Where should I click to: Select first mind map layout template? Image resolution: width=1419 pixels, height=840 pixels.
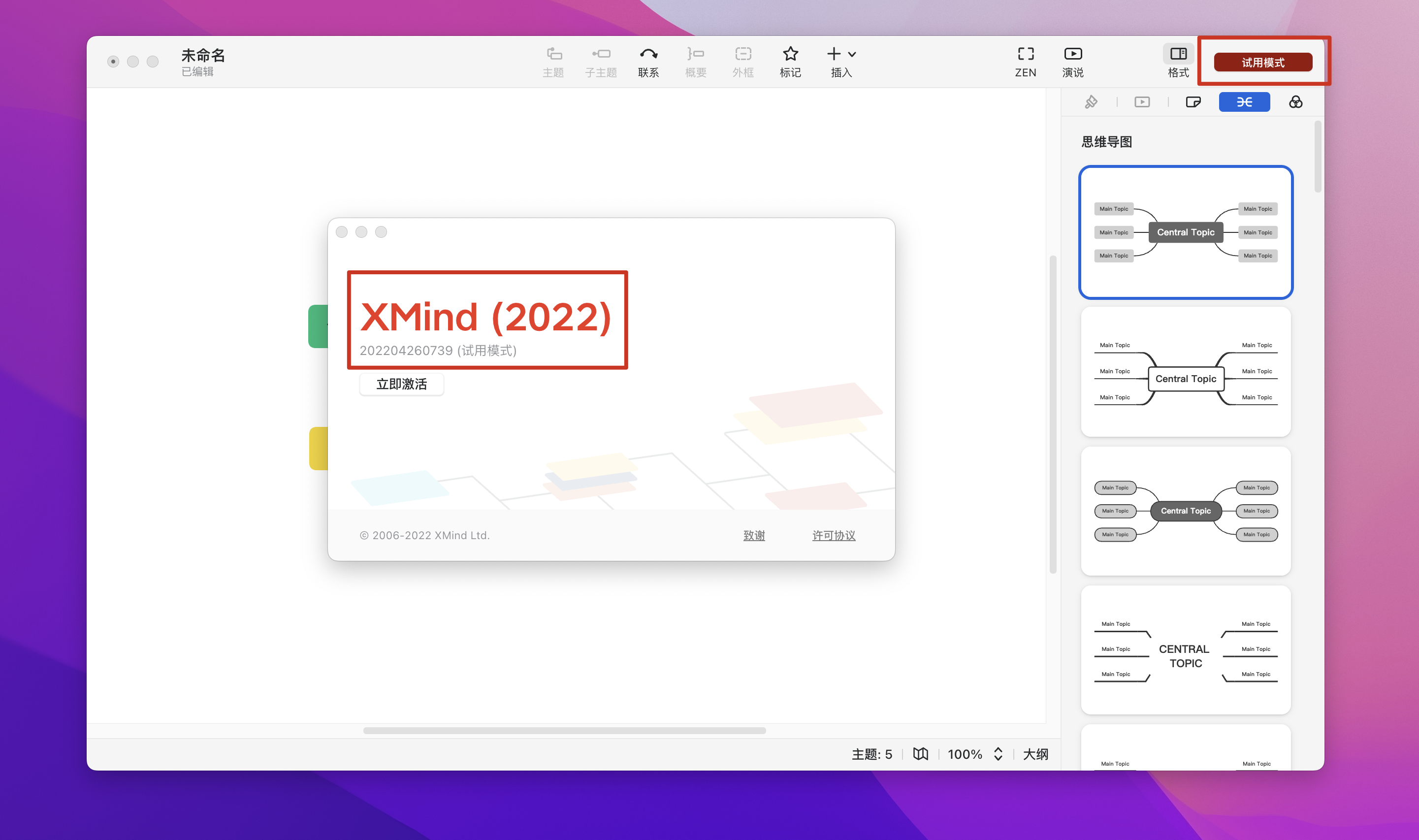(1185, 232)
